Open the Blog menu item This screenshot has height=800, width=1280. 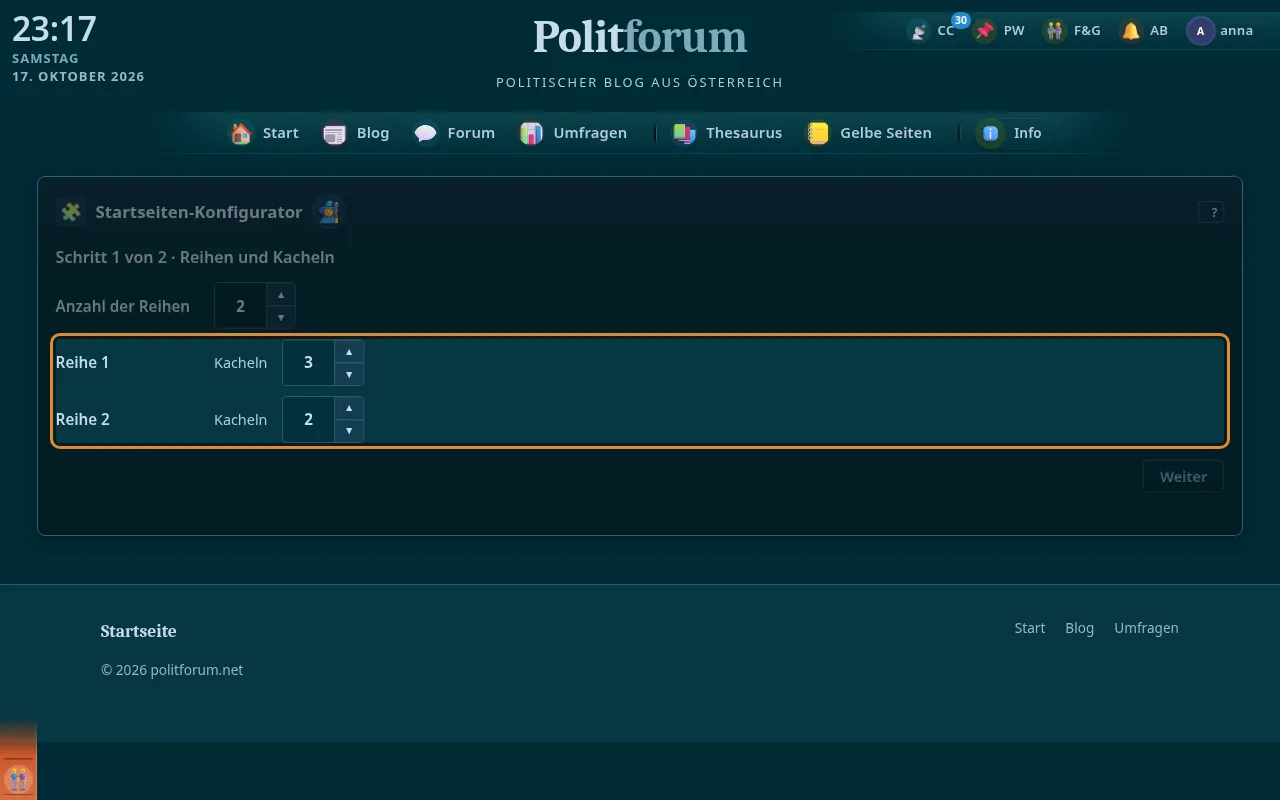point(356,133)
